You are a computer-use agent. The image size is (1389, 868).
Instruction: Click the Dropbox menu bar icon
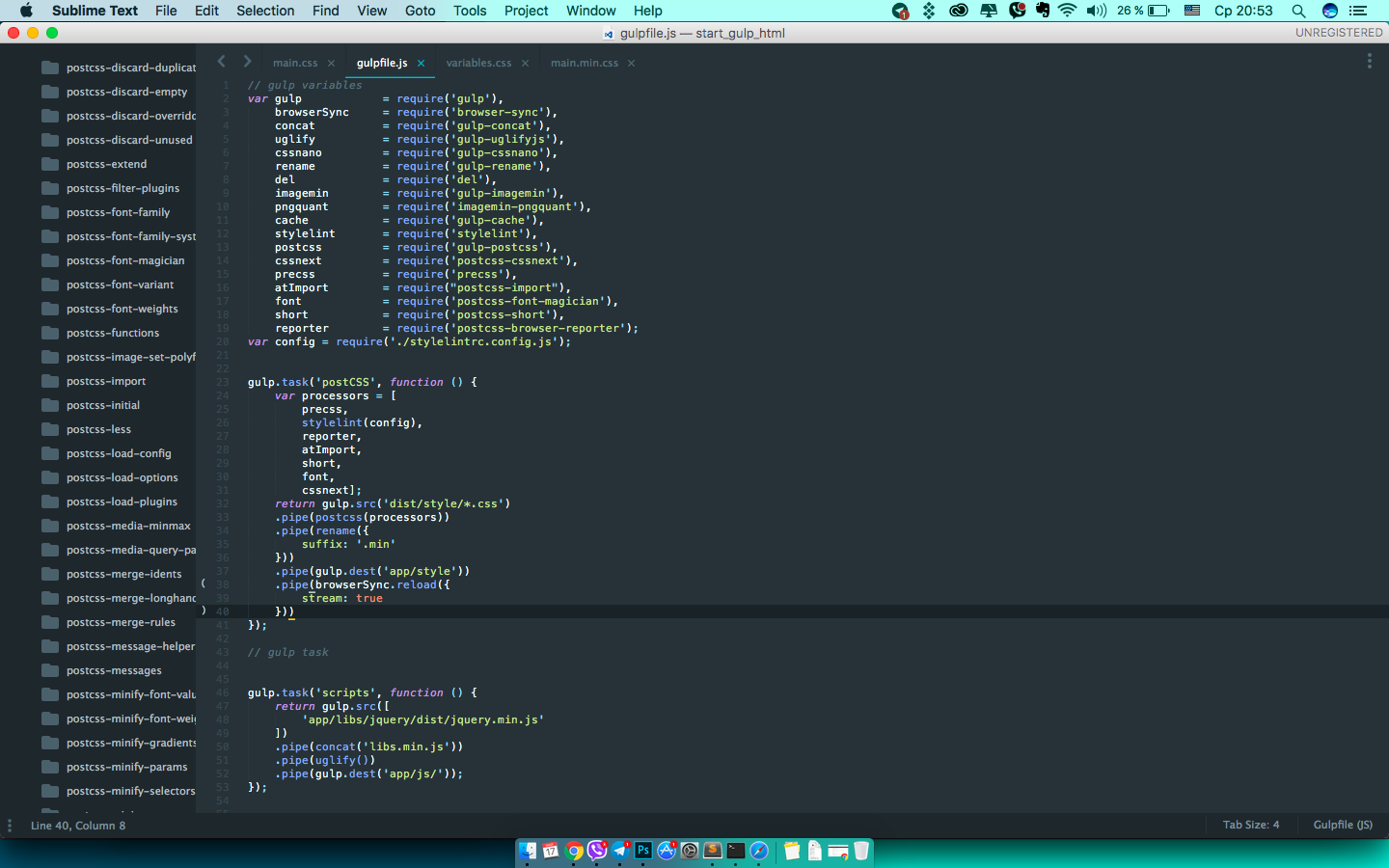929,11
